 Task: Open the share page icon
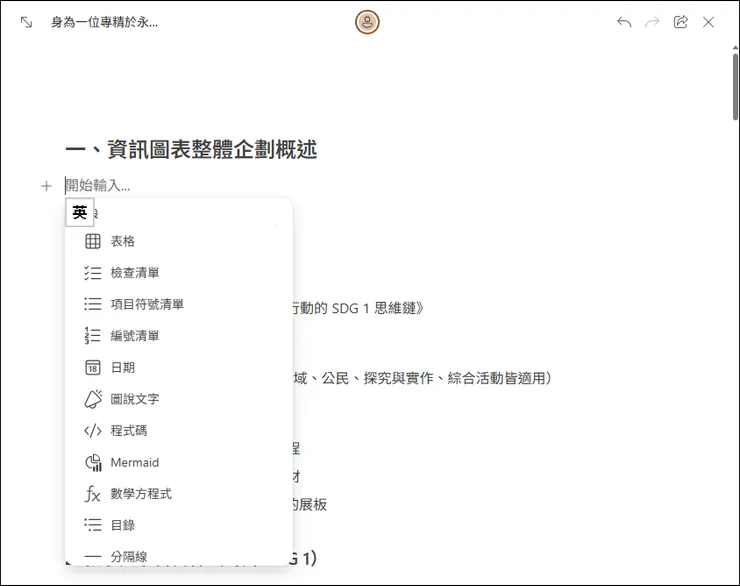(x=680, y=22)
